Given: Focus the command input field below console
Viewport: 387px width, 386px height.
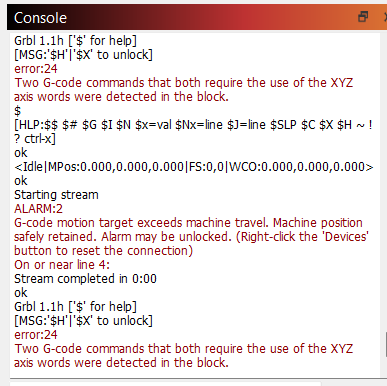Looking at the screenshot, I should [x=165, y=384].
